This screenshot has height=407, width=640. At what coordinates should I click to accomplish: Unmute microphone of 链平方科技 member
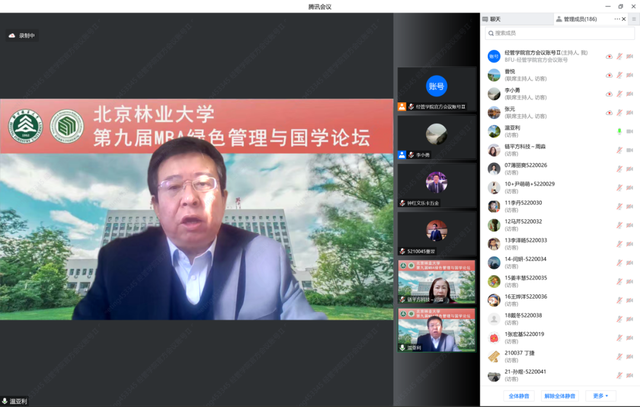point(619,150)
